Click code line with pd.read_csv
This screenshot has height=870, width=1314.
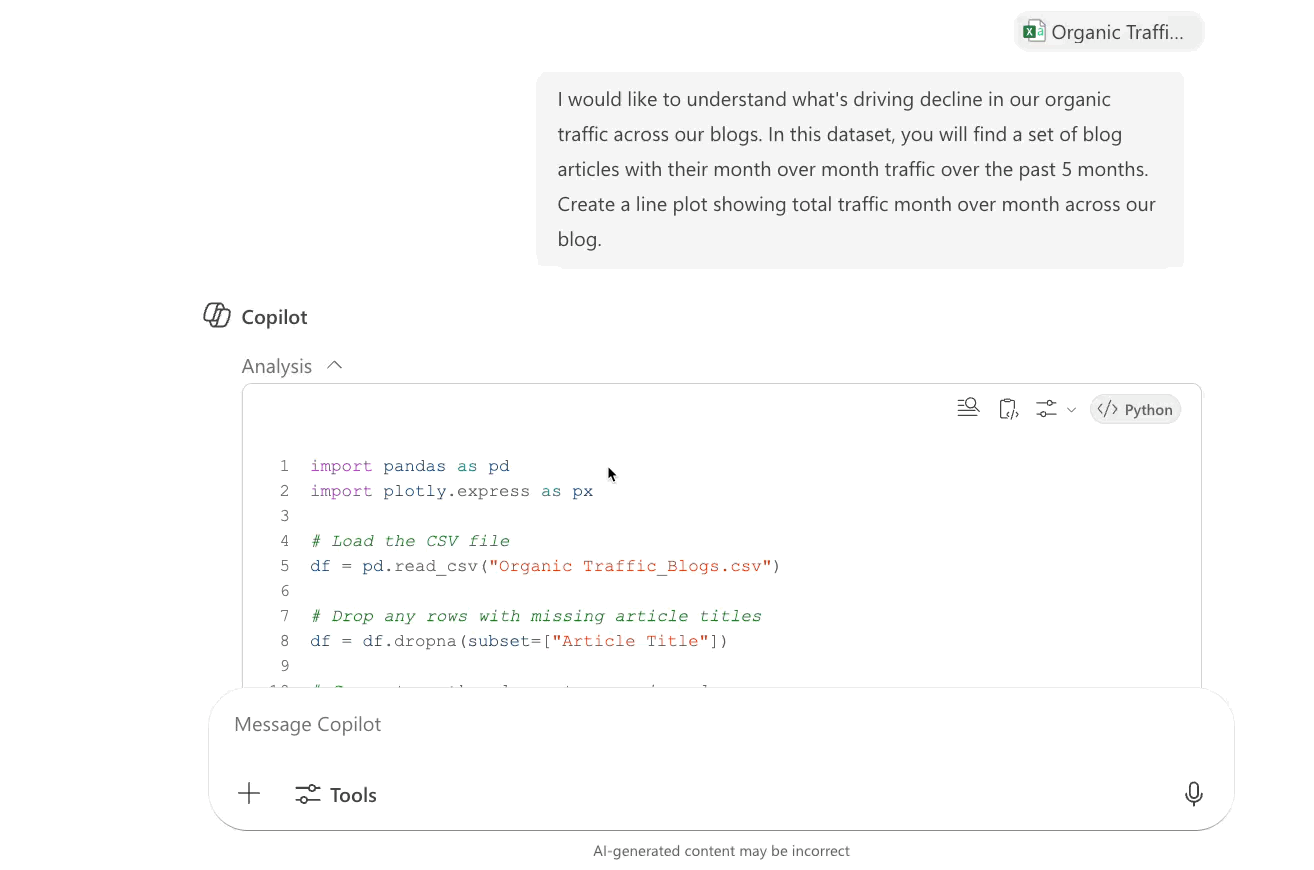pyautogui.click(x=544, y=566)
